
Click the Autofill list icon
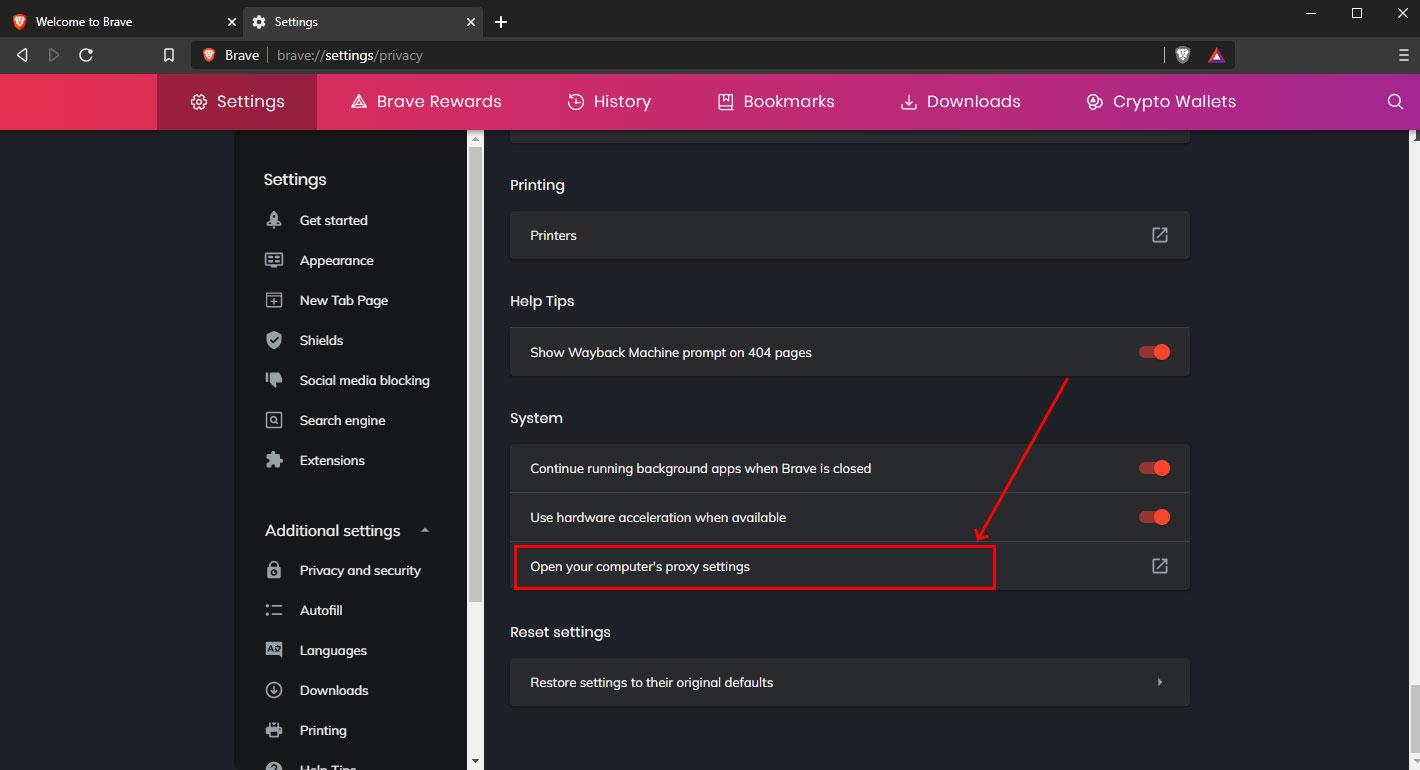click(x=274, y=610)
